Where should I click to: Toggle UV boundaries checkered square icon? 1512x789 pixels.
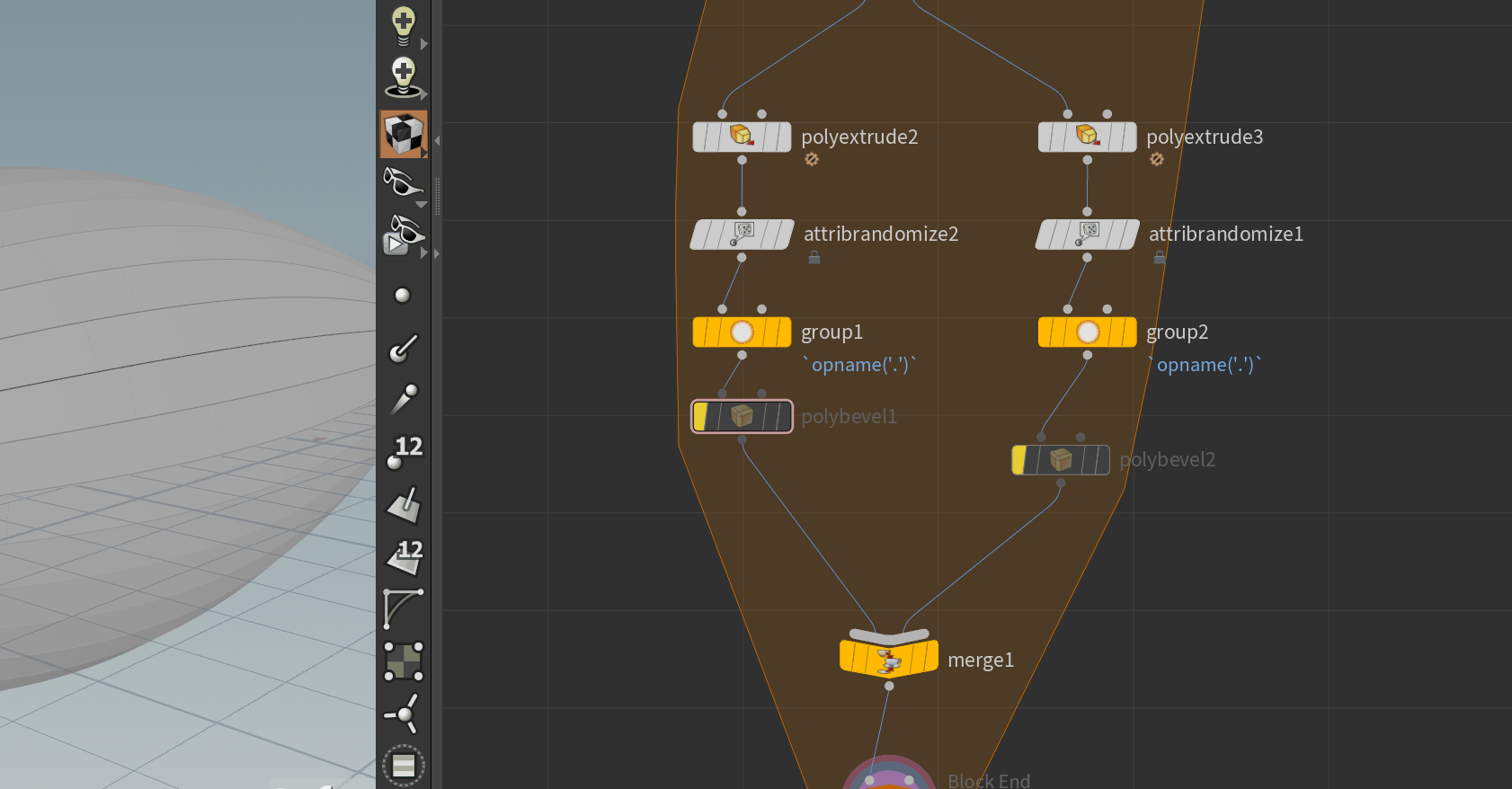point(404,661)
